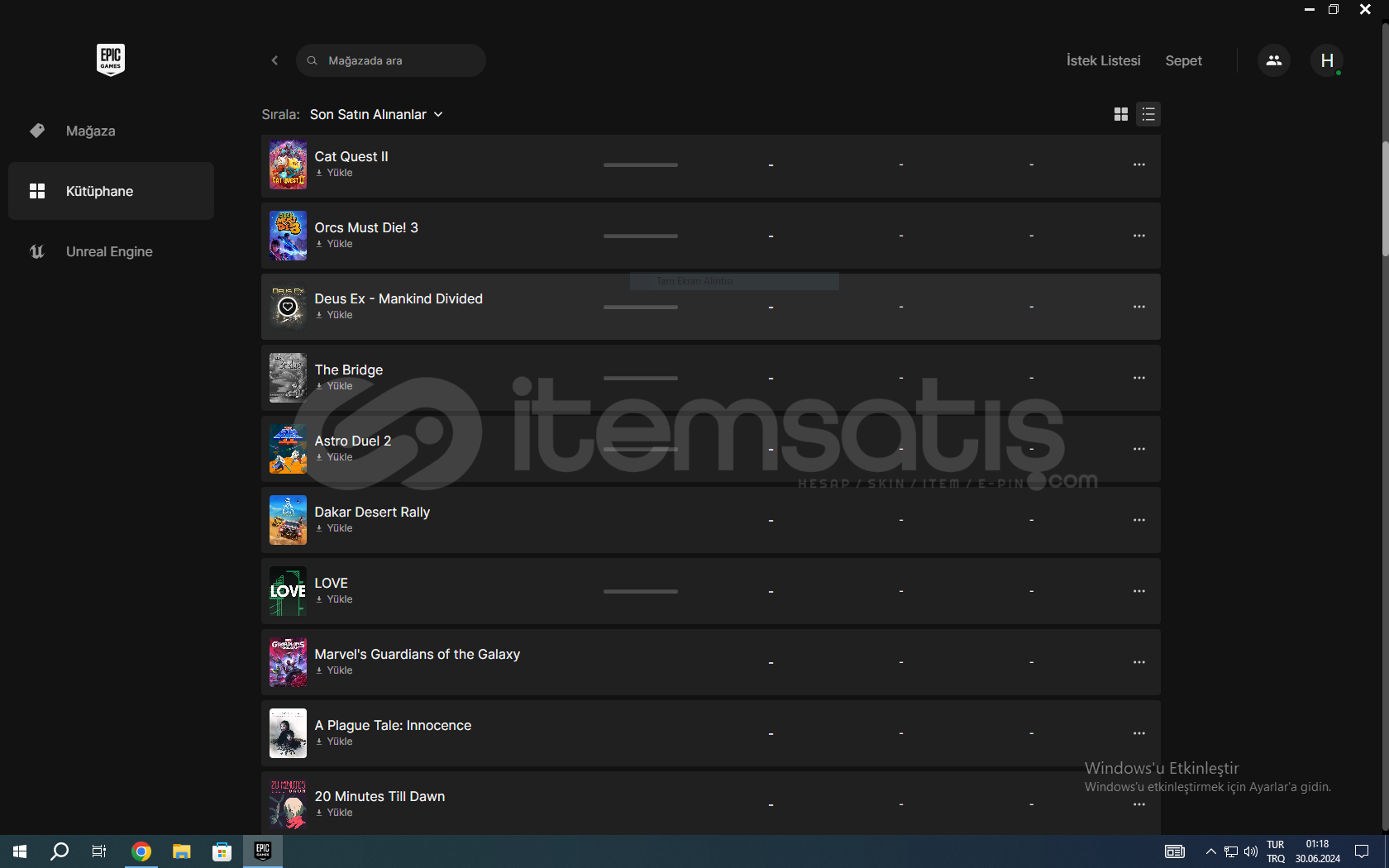Click the Orcs Must Die! 3 thumbnail
The image size is (1389, 868).
288,236
